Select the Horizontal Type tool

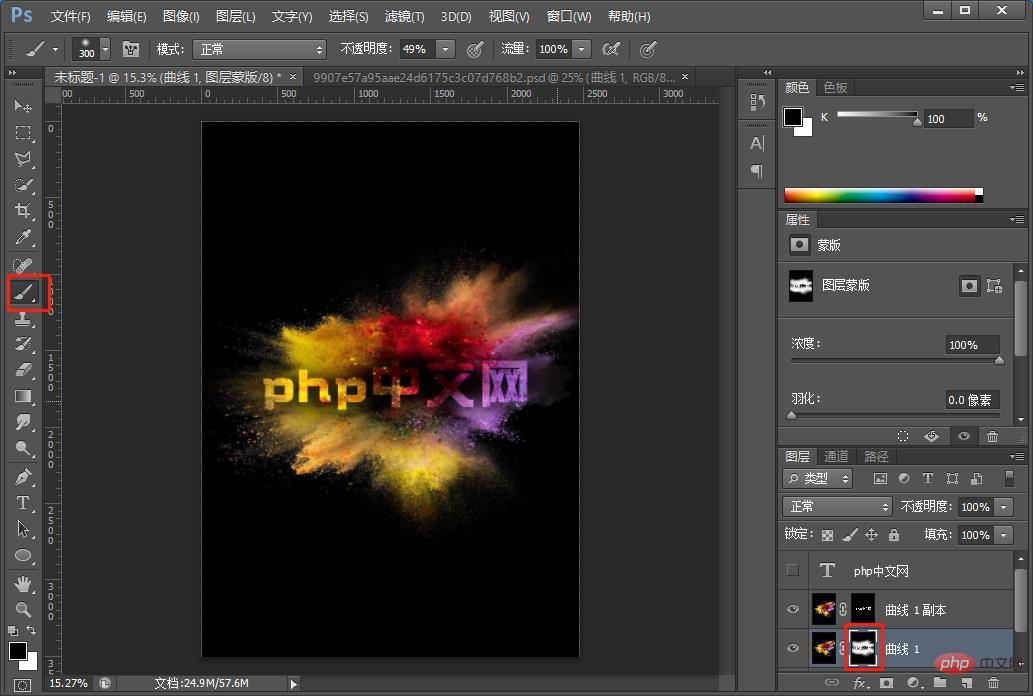[23, 503]
